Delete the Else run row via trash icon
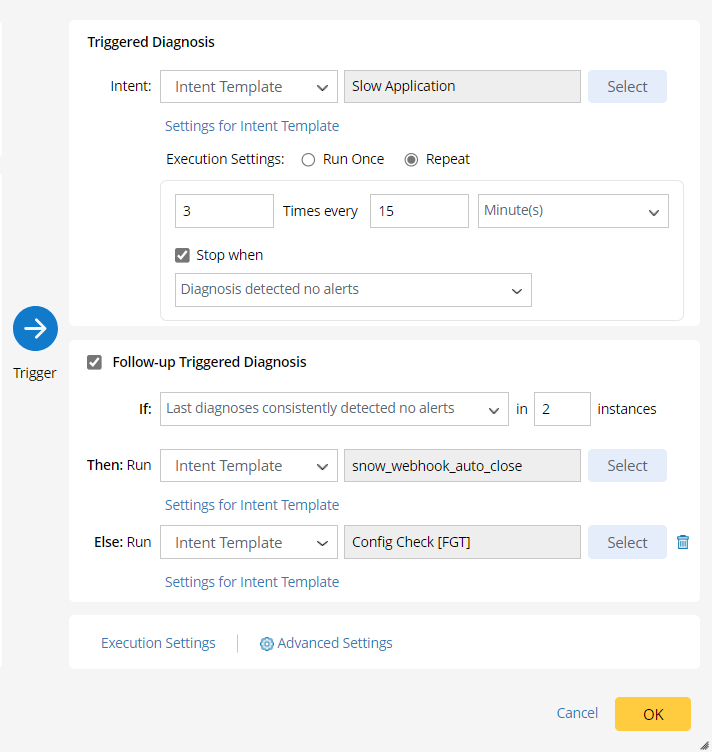The image size is (712, 752). 683,542
